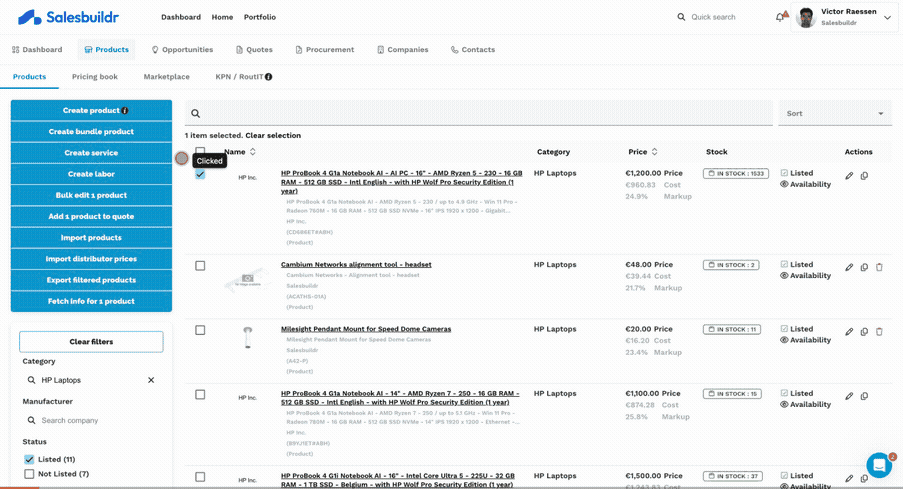Click the KPN / RoutIT info icon
This screenshot has height=489, width=903.
click(x=268, y=77)
